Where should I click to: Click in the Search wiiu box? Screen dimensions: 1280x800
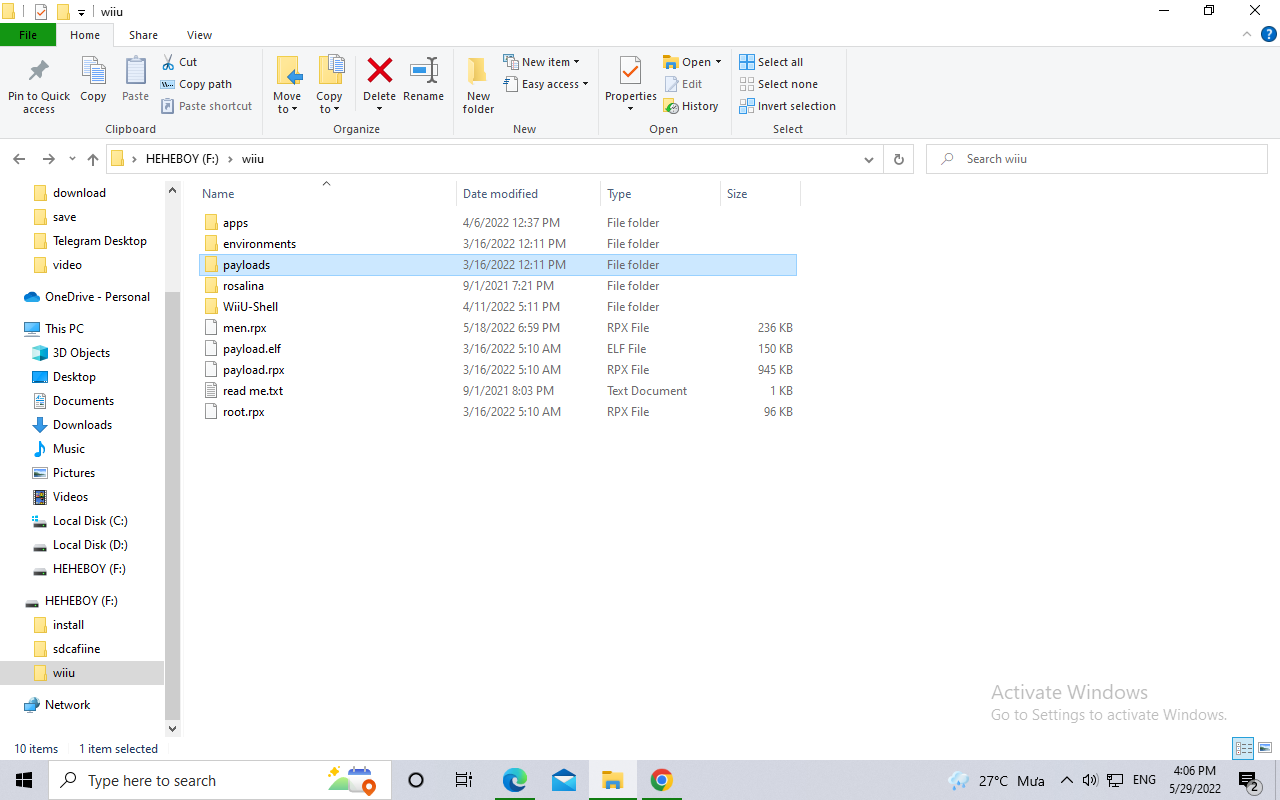tap(1097, 159)
